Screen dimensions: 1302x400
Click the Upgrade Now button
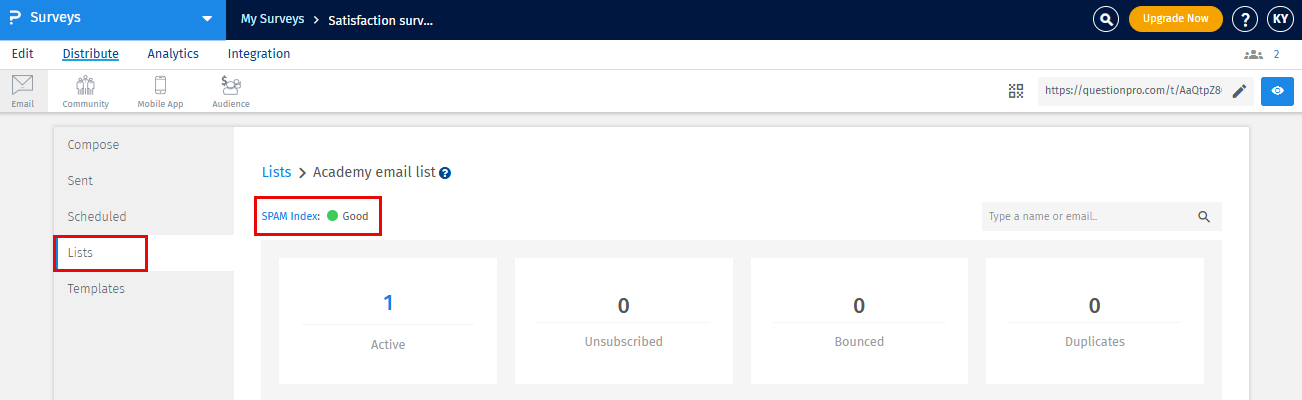pos(1176,19)
